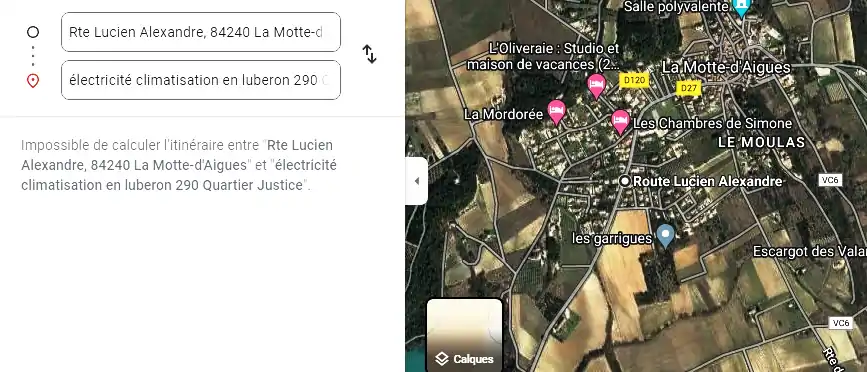Select the Les Chambres de Simone lodging pin
867x372 pixels.
coord(620,122)
